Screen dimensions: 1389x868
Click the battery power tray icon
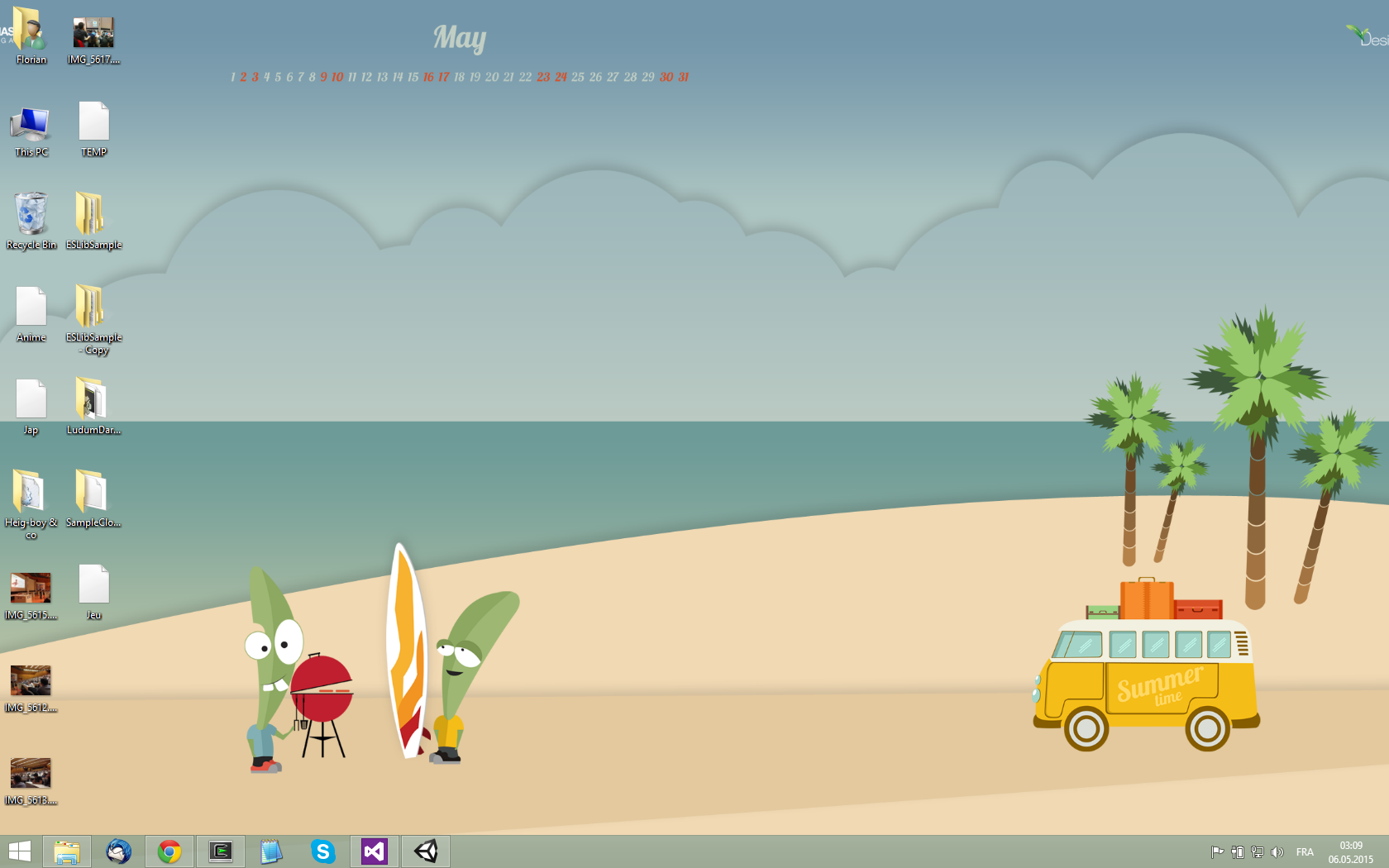click(x=1238, y=852)
